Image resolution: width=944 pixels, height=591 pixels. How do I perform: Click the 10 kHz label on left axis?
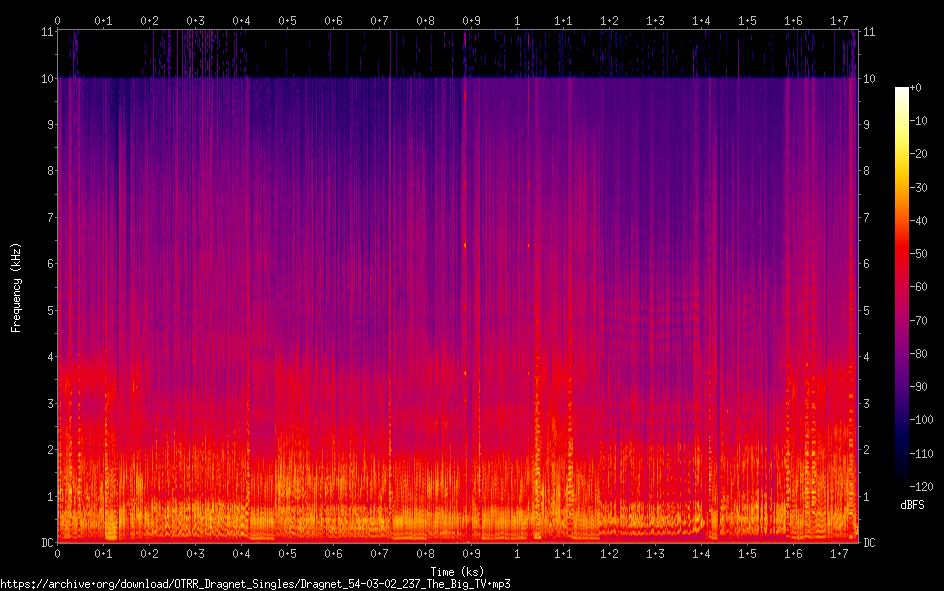(x=46, y=78)
